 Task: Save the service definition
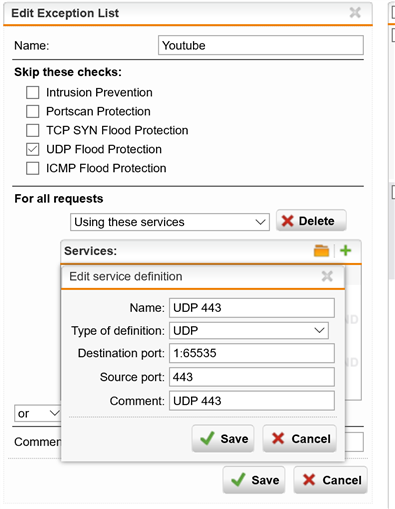click(x=223, y=438)
